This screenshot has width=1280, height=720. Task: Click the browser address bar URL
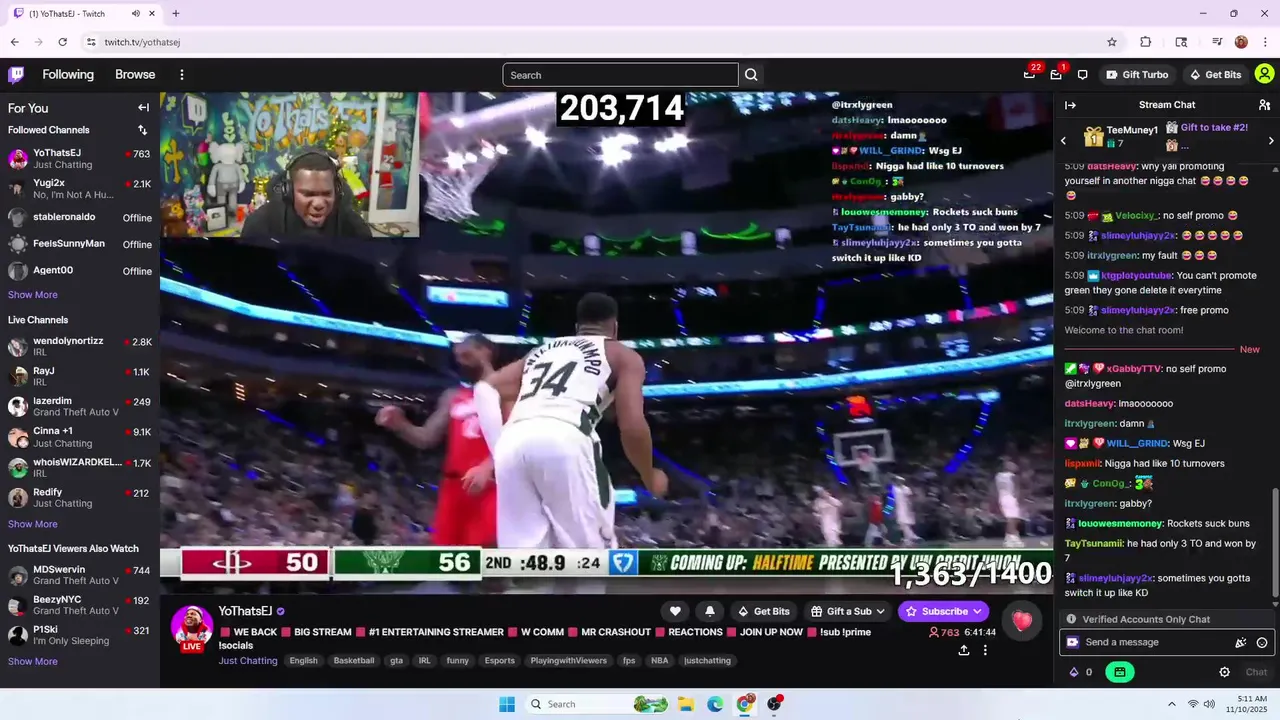click(142, 42)
